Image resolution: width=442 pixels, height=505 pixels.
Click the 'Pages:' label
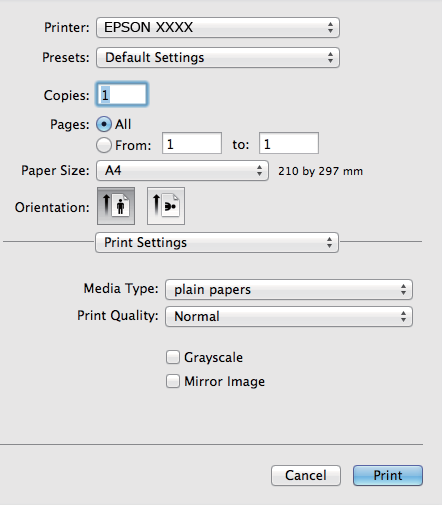70,125
